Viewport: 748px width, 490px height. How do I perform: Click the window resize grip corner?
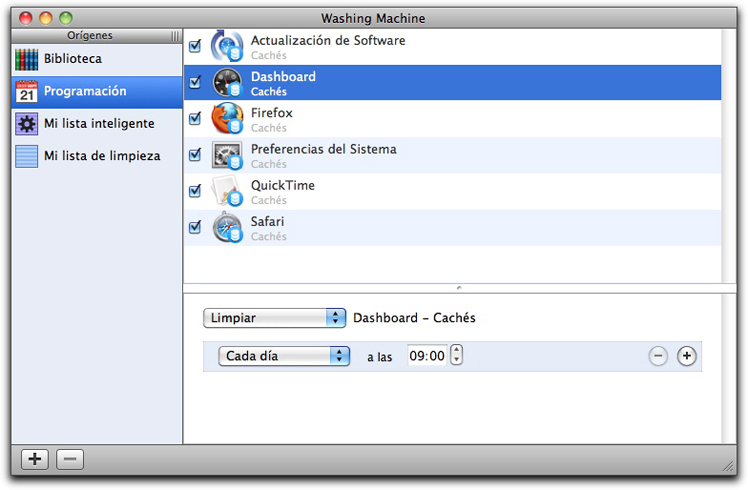pyautogui.click(x=728, y=466)
